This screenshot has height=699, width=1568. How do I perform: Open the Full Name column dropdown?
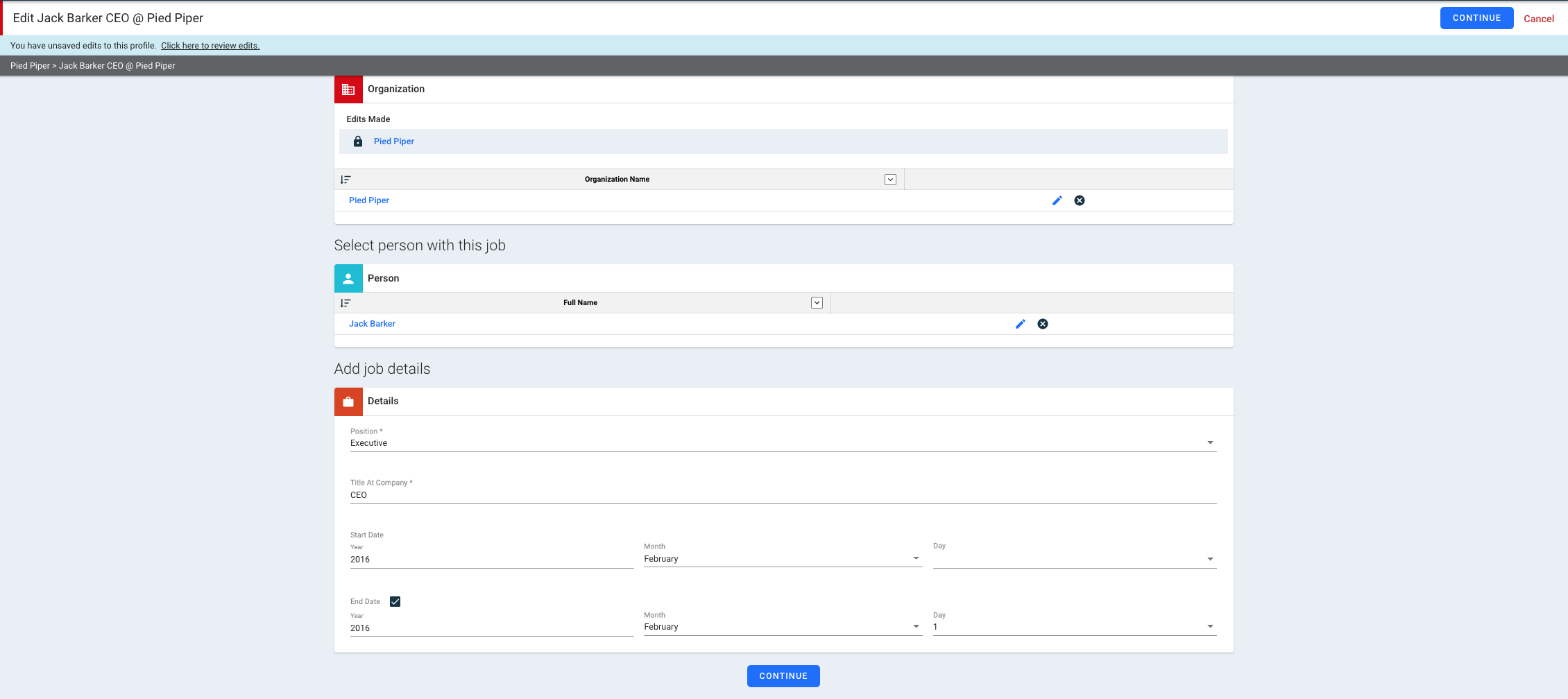pos(817,303)
